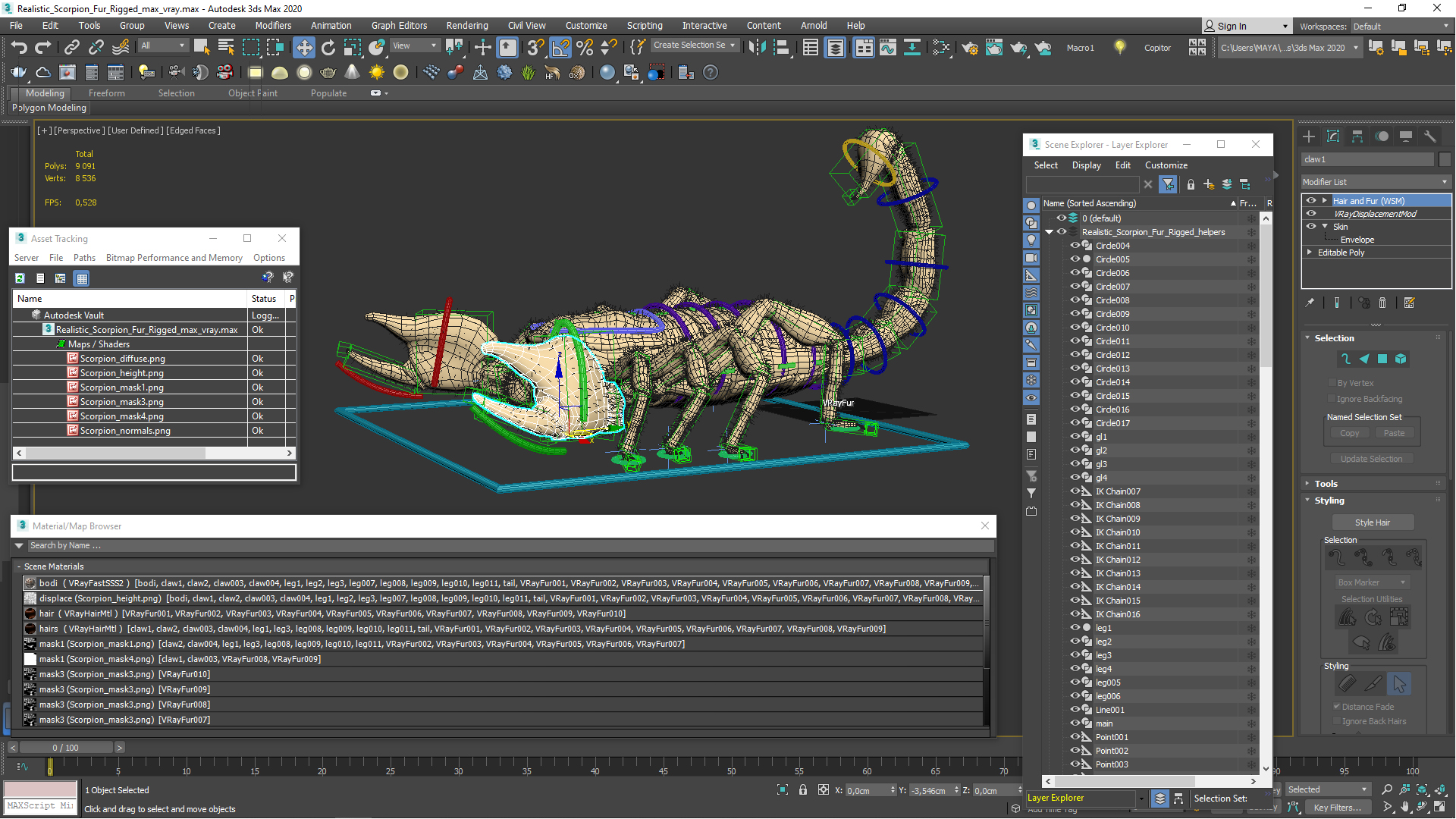Toggle visibility of IK Chain007 in Scene Explorer
1456x819 pixels.
point(1075,491)
